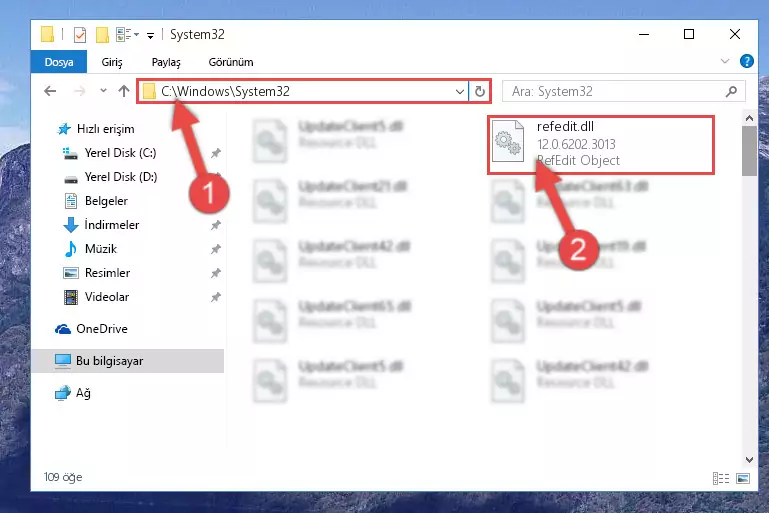Open the Help icon
Viewport: 769px width, 513px height.
pos(746,61)
